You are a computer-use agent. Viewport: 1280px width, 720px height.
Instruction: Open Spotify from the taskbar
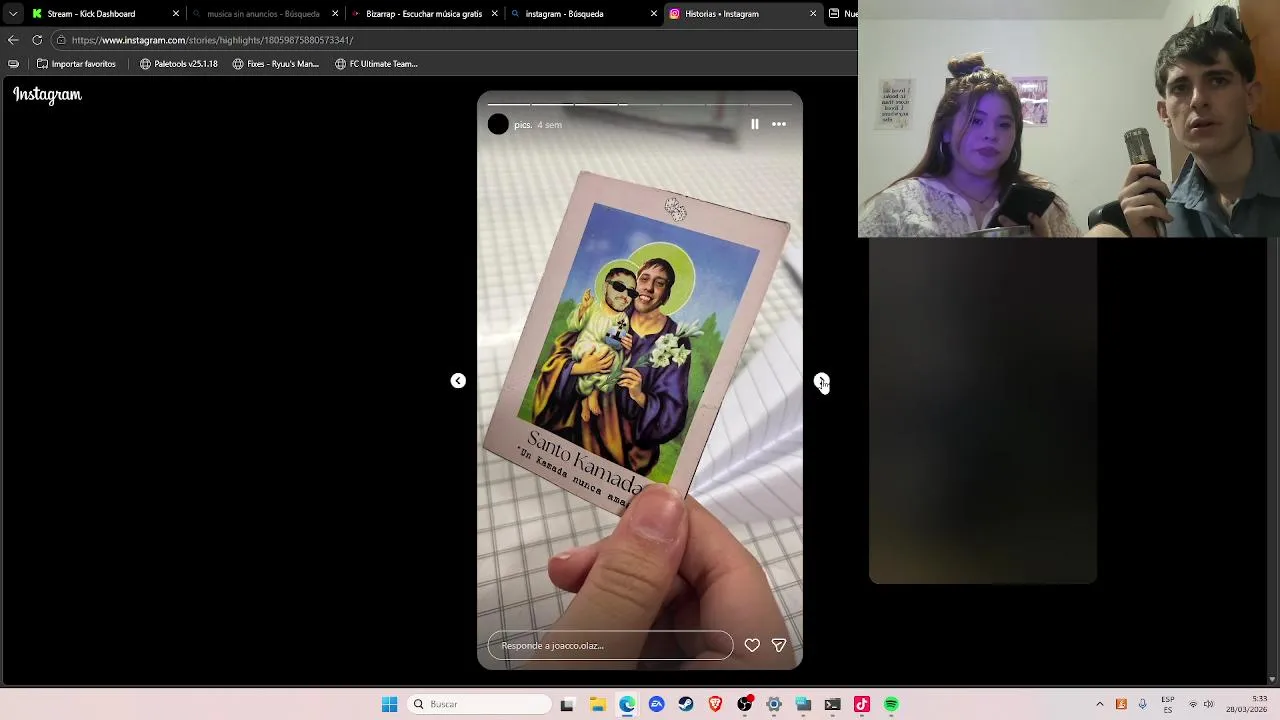[891, 704]
